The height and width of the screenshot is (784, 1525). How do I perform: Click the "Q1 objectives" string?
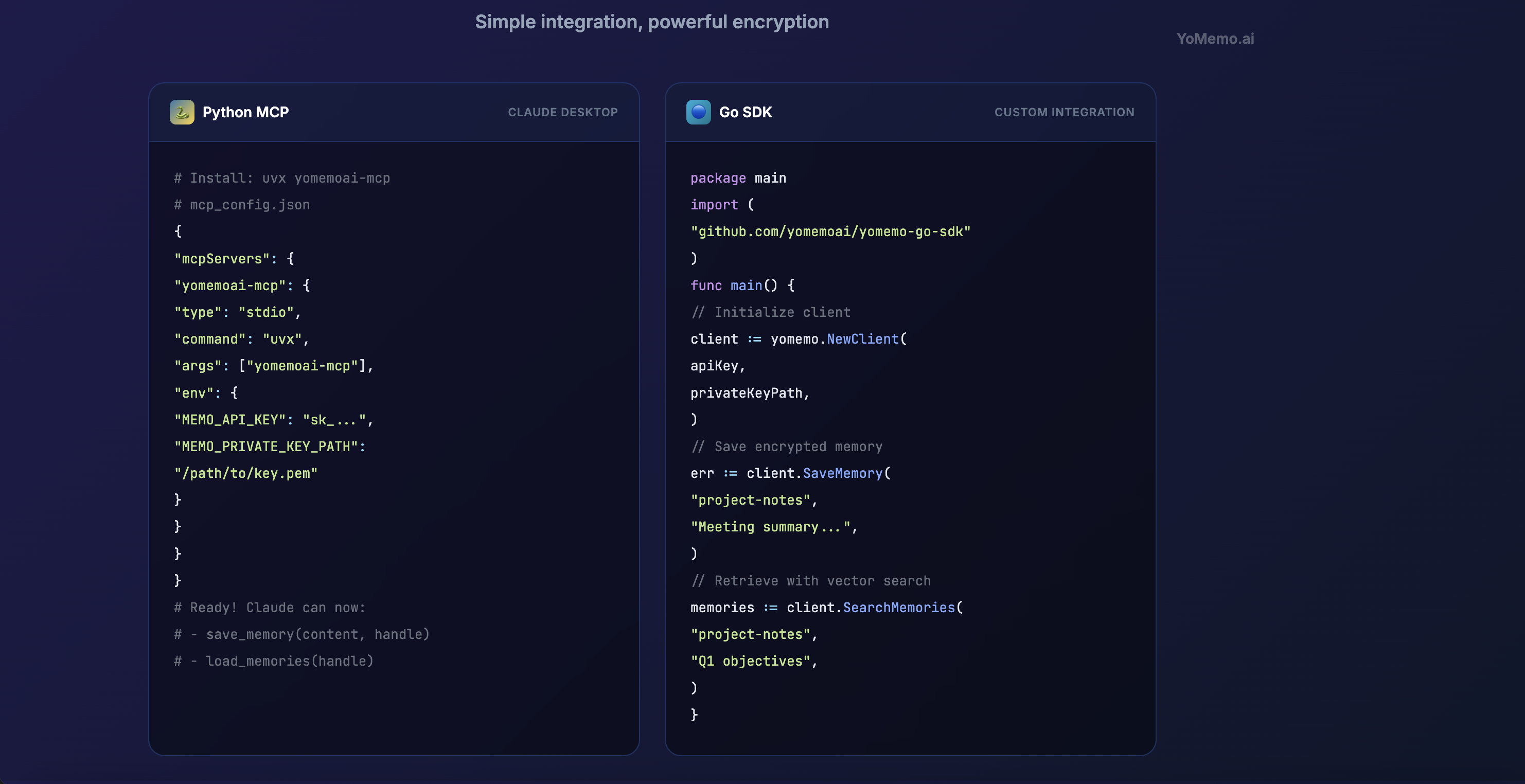click(x=750, y=661)
